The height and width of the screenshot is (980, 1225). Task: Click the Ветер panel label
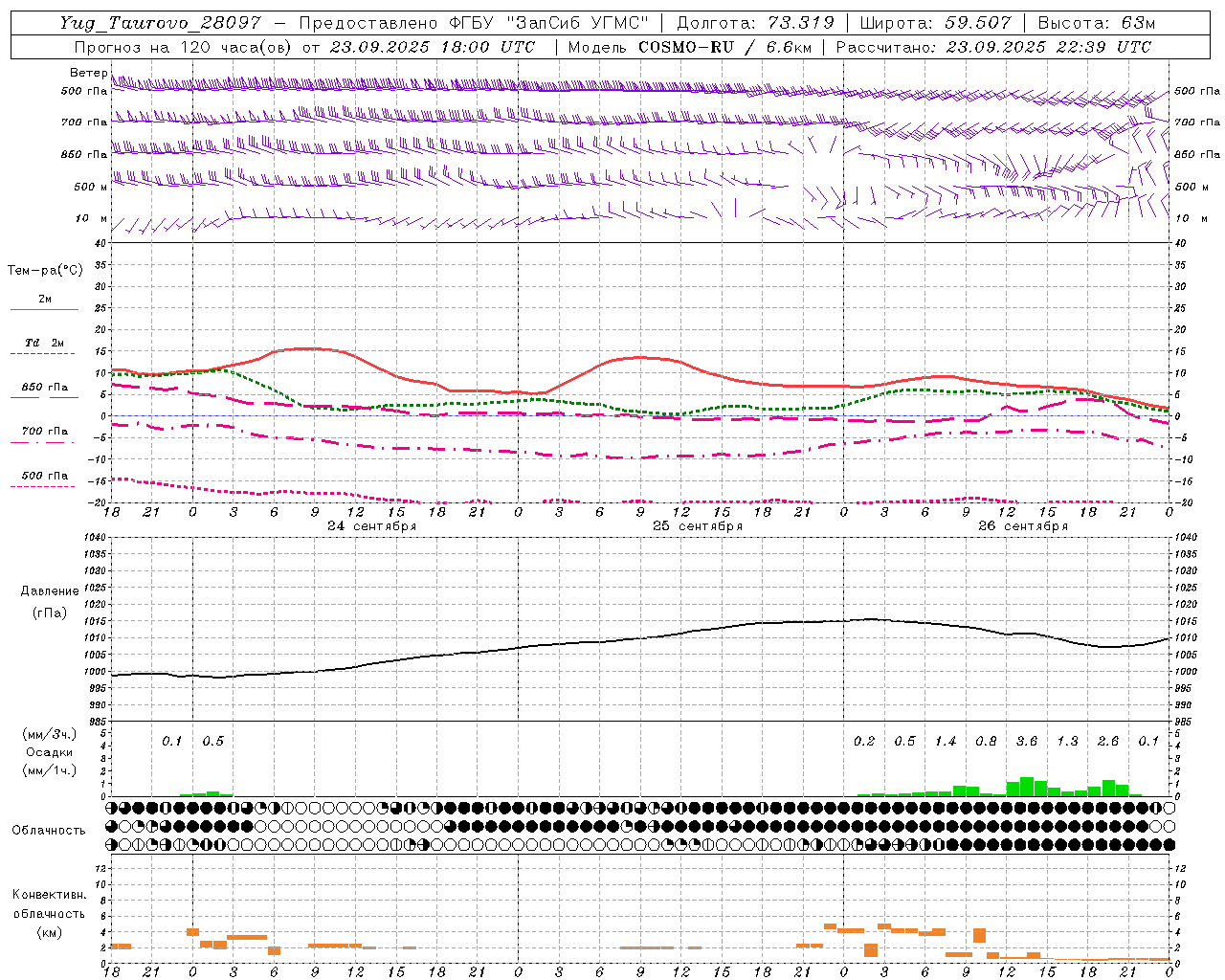coord(89,73)
